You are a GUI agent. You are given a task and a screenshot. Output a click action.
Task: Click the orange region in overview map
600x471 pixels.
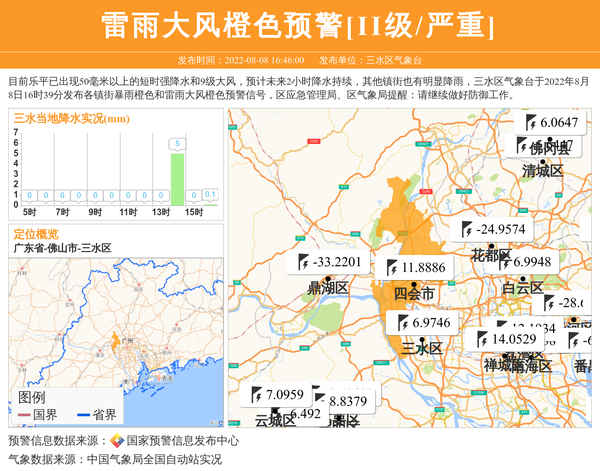pos(116,340)
